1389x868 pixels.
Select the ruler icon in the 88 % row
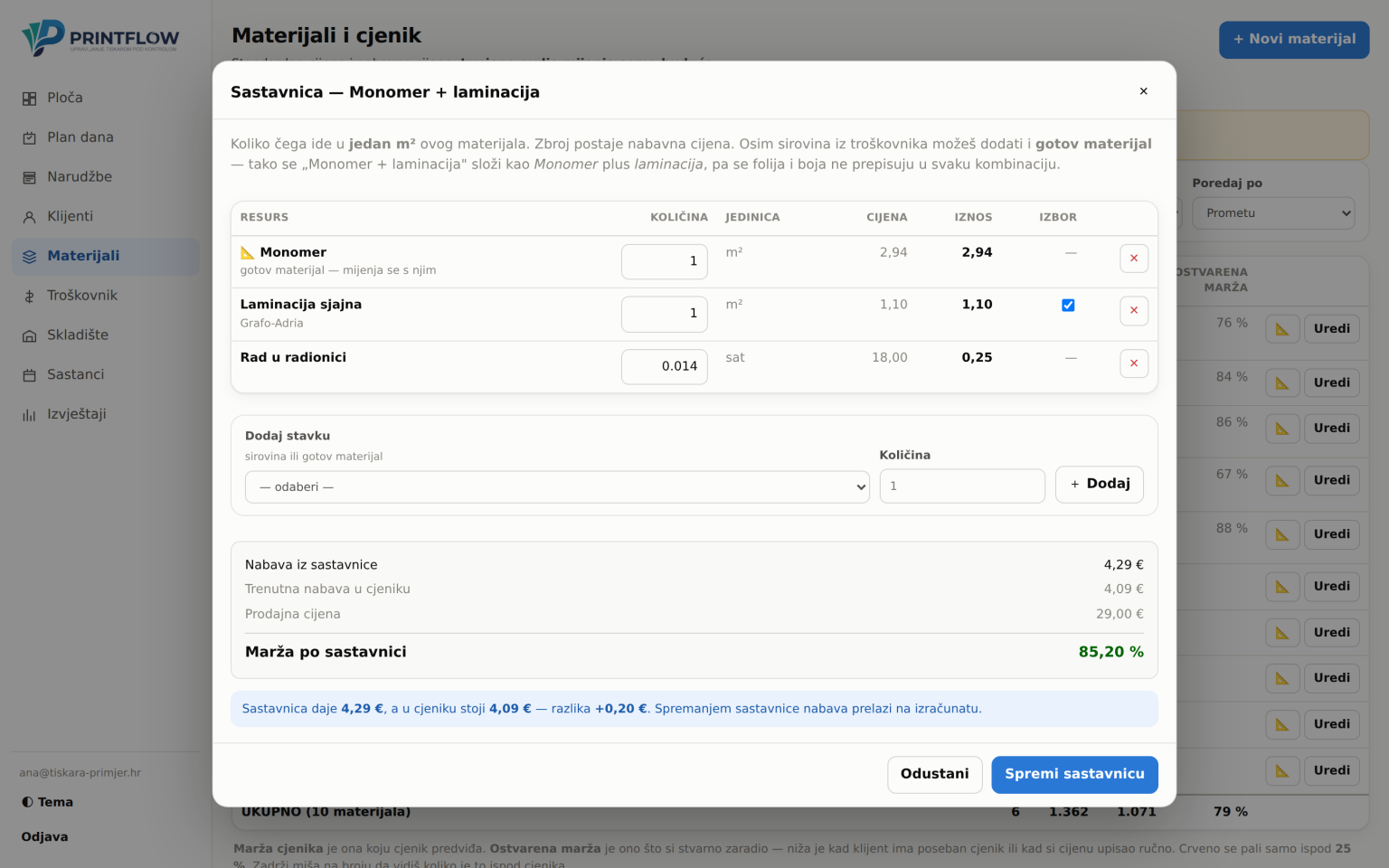pyautogui.click(x=1282, y=534)
